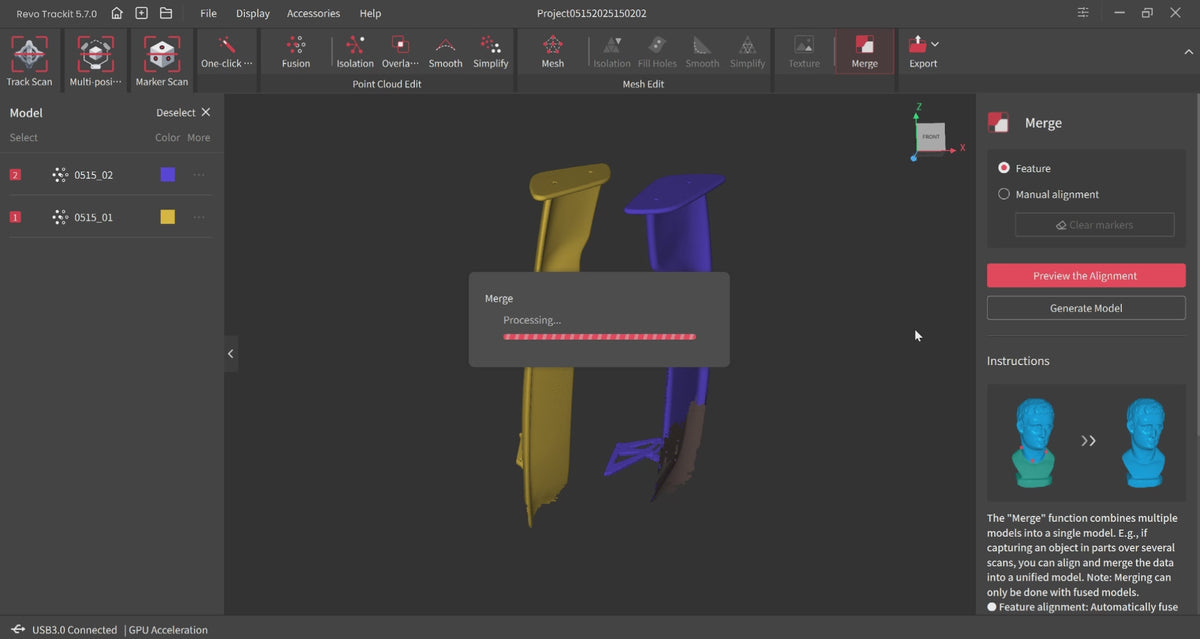Toggle selection checkbox for model 0515_02
Screen dimensions: 1200x639
click(15, 175)
